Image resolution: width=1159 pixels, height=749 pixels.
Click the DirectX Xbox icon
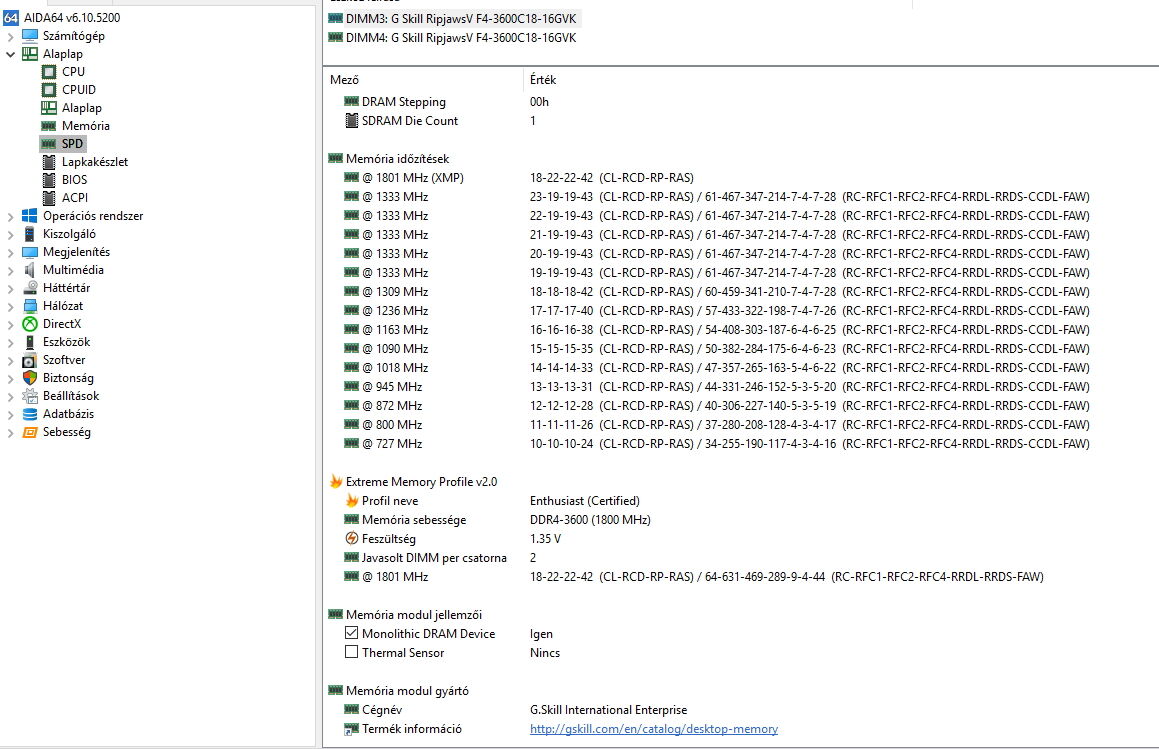(30, 324)
